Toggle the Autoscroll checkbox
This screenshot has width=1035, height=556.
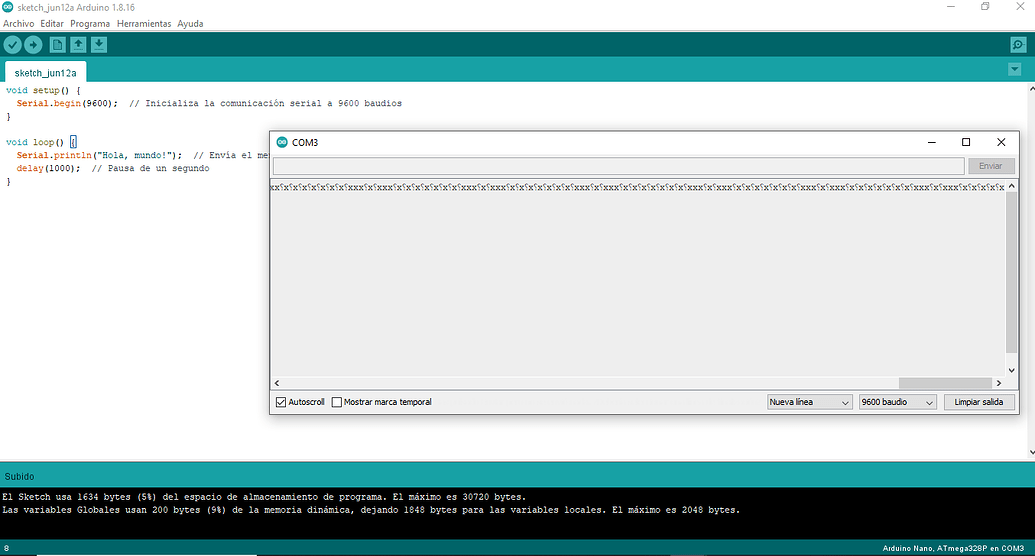click(x=281, y=402)
